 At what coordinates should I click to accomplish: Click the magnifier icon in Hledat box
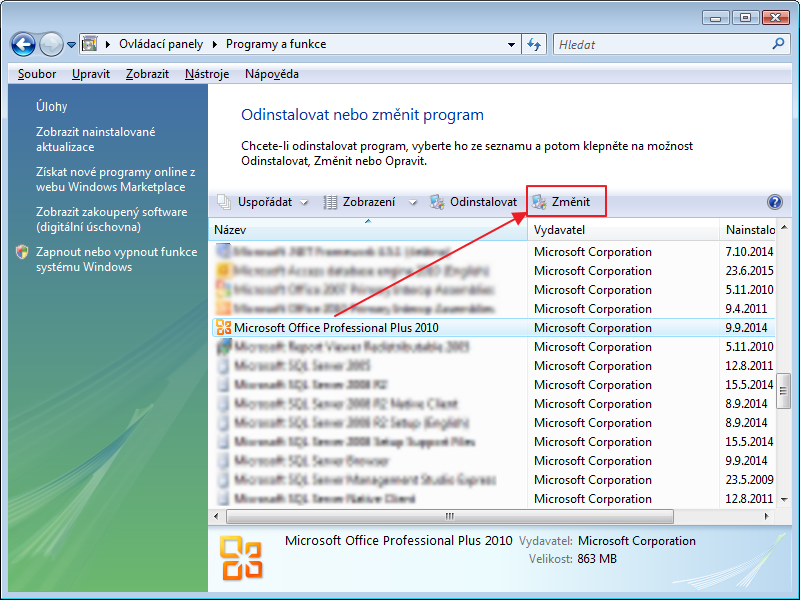click(x=778, y=44)
